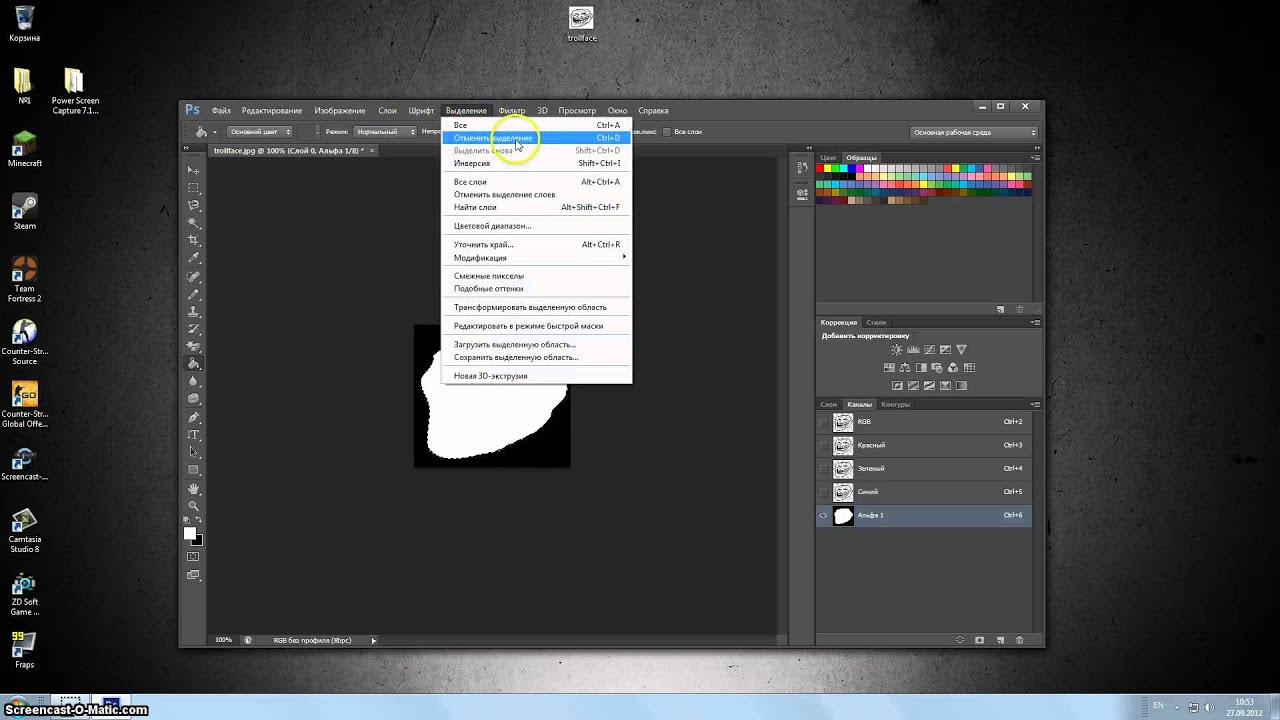1280x720 pixels.
Task: Open the Channels panel options menu
Action: tap(1035, 404)
